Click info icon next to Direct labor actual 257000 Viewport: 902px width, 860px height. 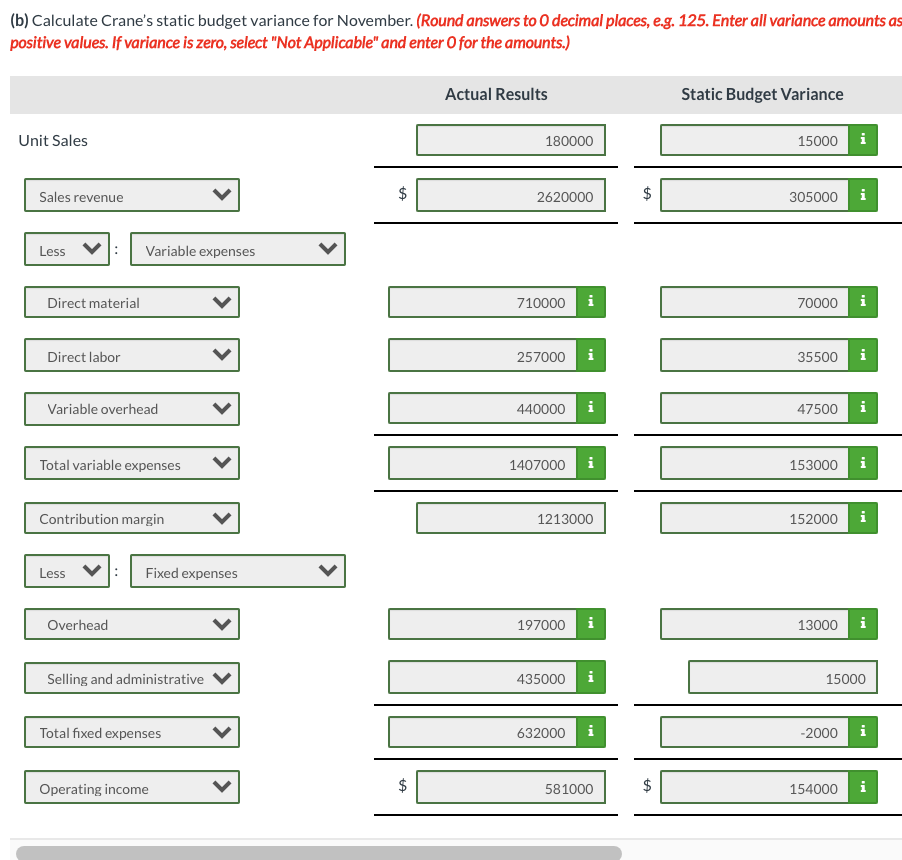591,356
